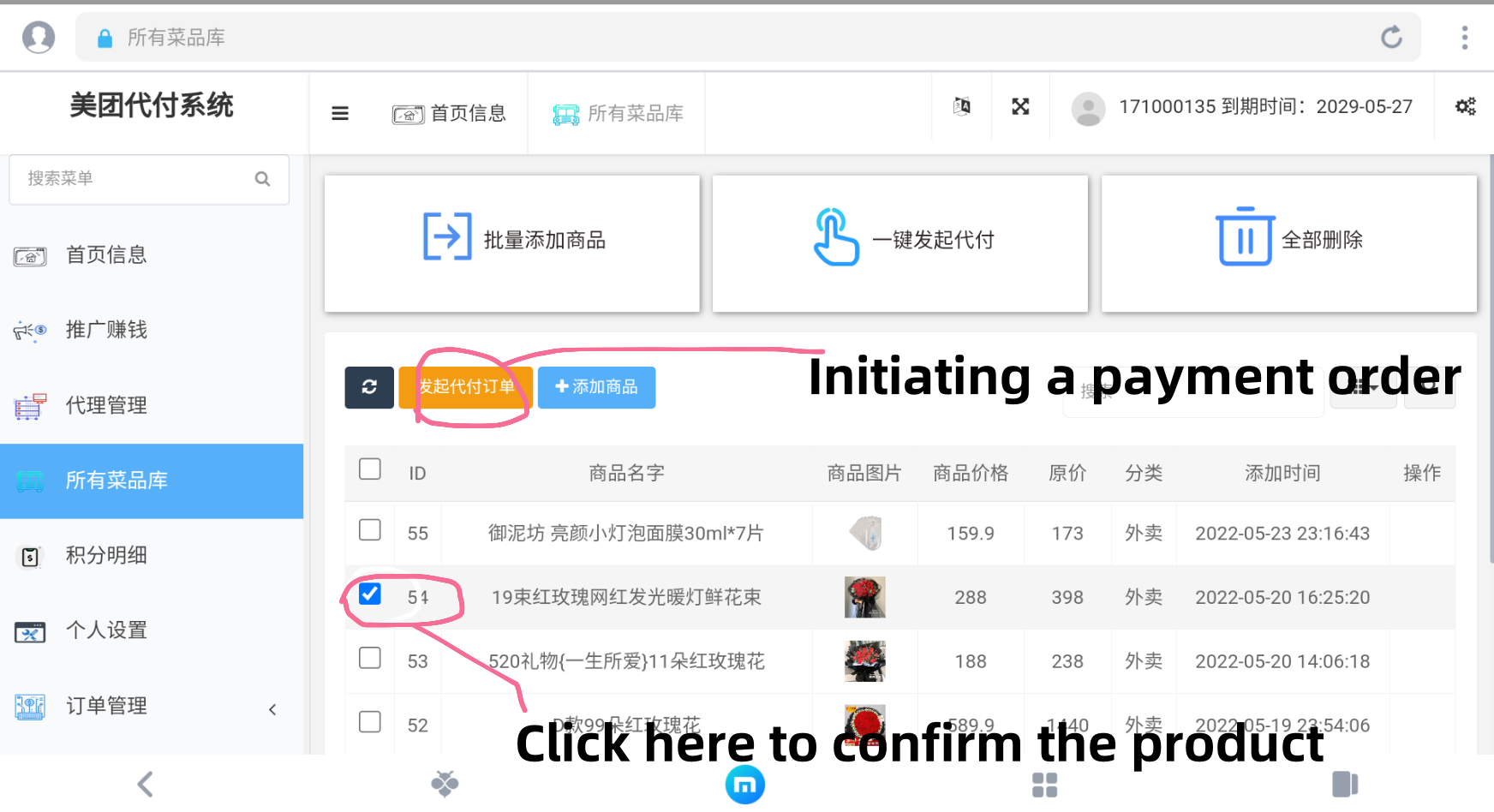Click the 个人设置 sidebar icon

tap(30, 632)
